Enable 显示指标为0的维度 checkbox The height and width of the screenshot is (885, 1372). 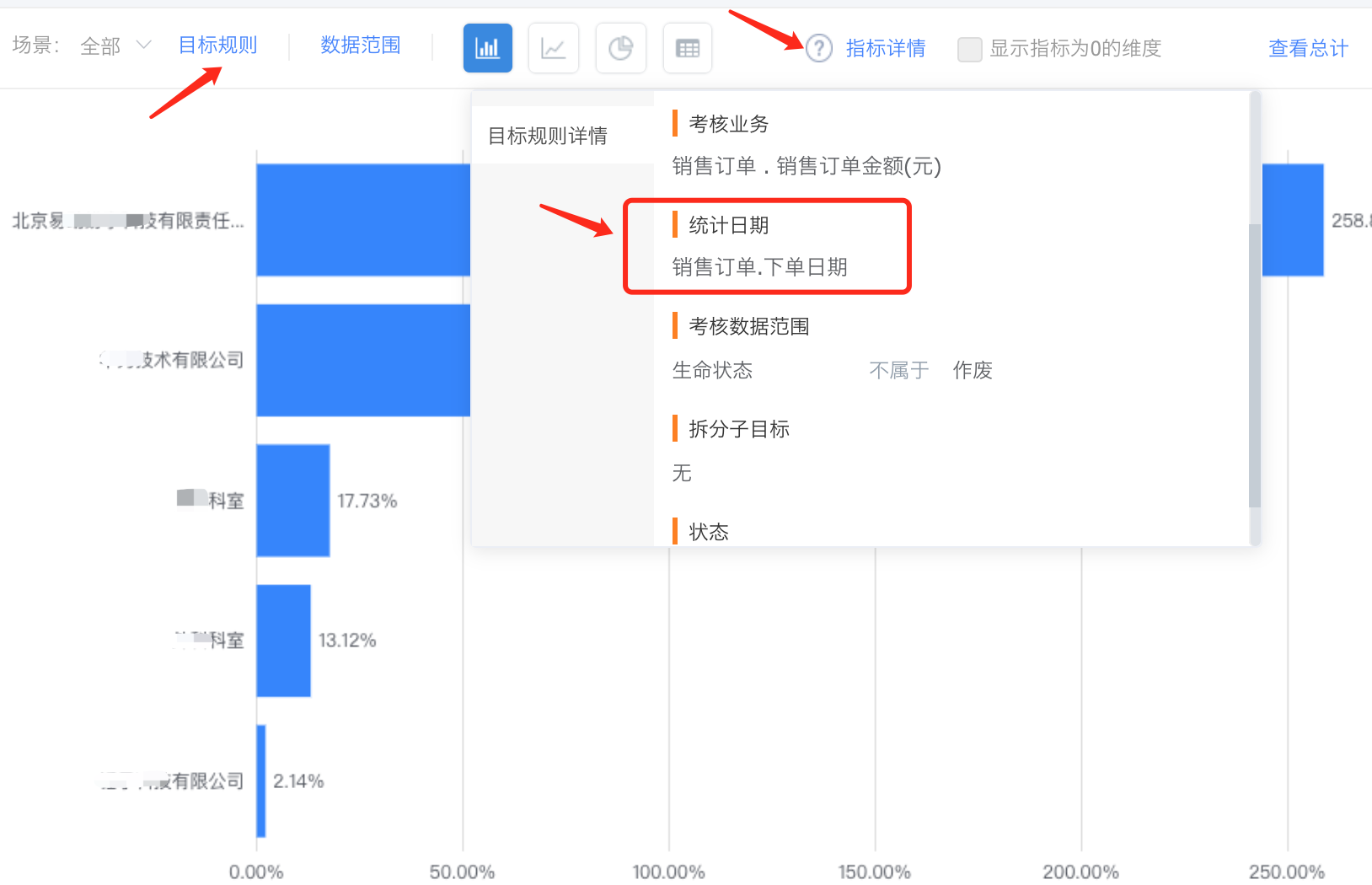coord(969,49)
